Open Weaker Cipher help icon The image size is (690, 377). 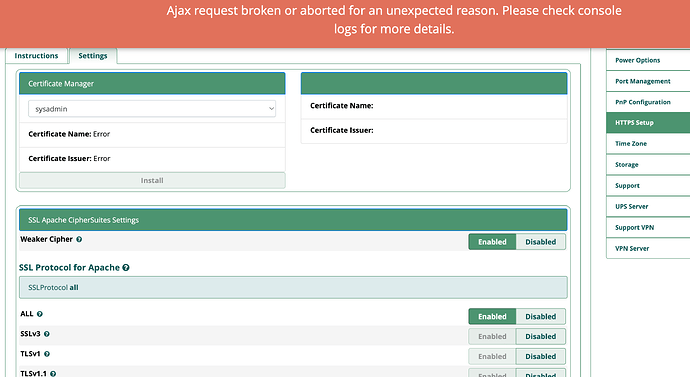point(79,239)
